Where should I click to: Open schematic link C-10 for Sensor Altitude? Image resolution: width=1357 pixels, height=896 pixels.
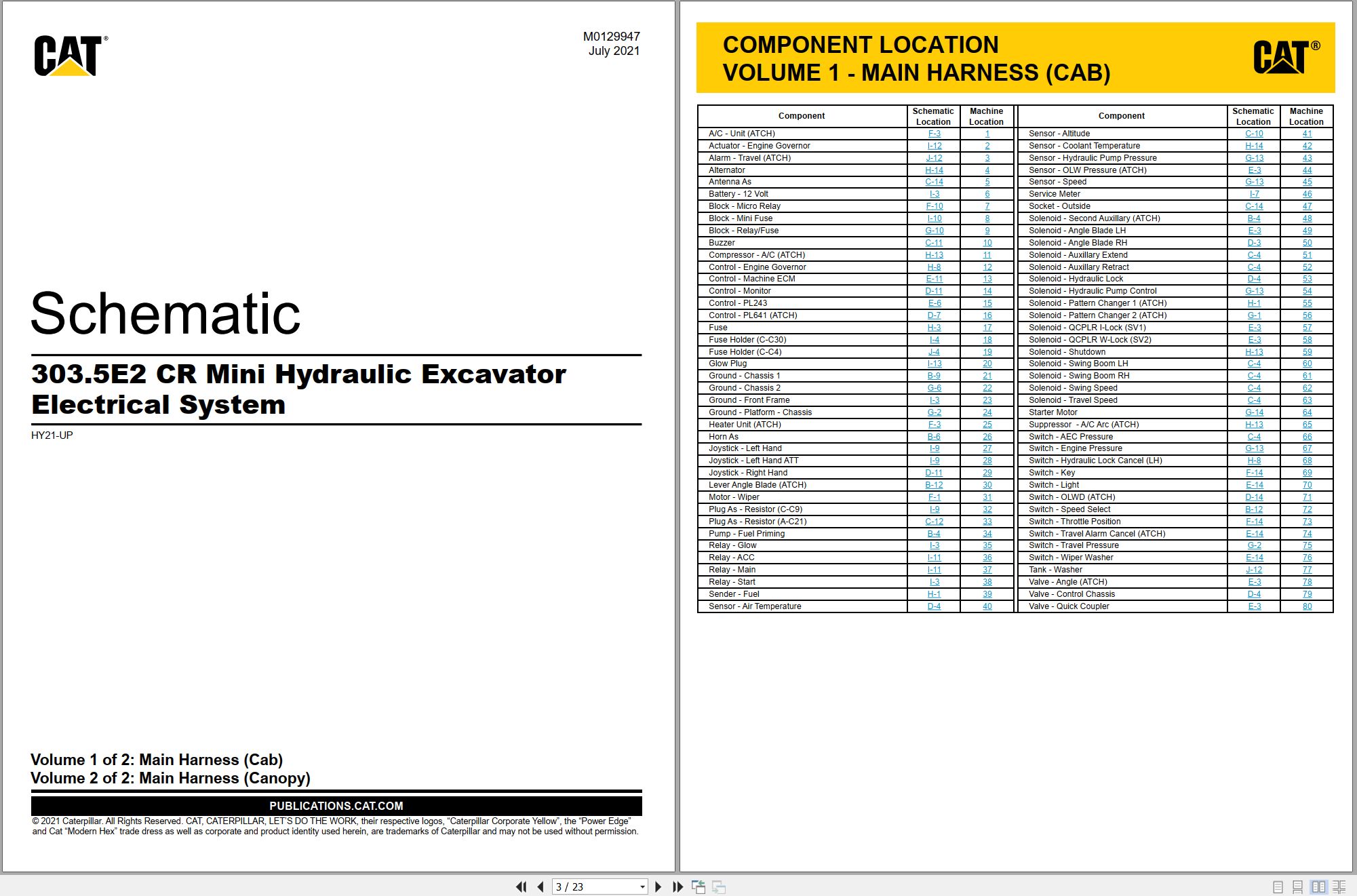tap(1254, 134)
